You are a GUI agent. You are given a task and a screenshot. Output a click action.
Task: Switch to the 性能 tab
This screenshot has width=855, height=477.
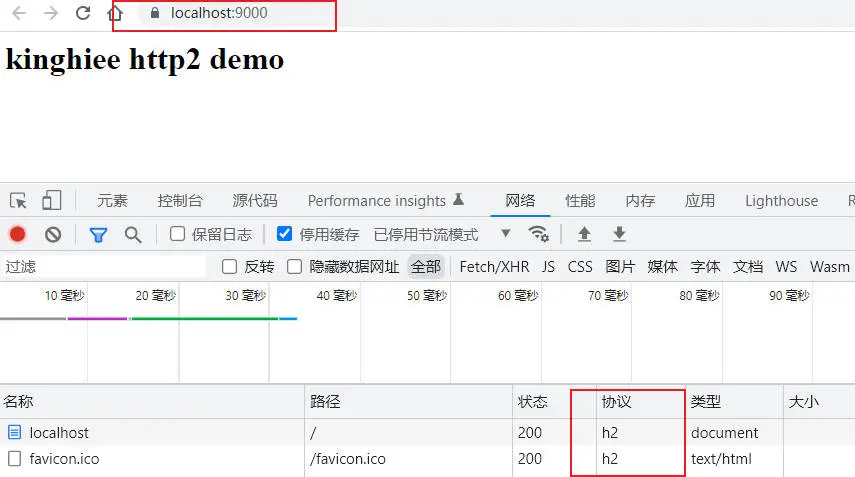[580, 201]
